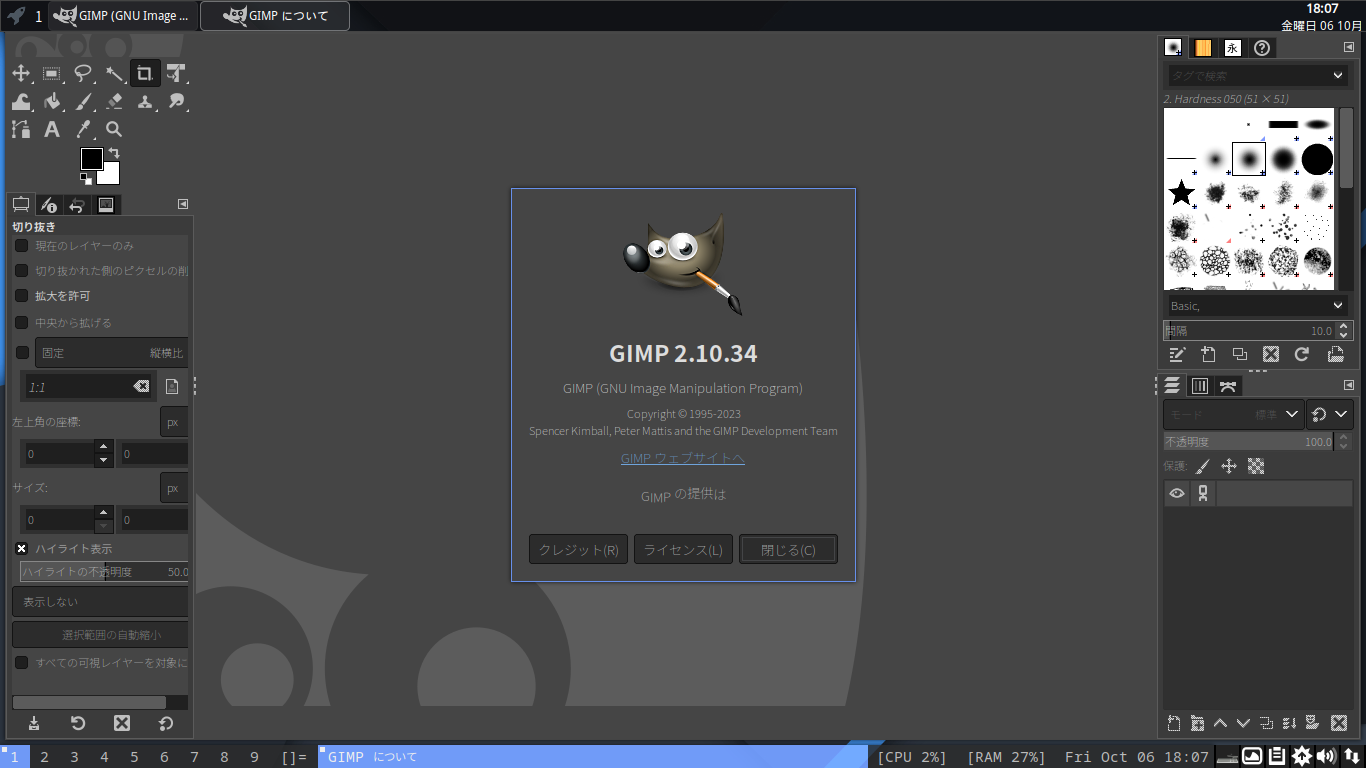Select the Clone stamp tool
The height and width of the screenshot is (768, 1366).
pyautogui.click(x=145, y=101)
